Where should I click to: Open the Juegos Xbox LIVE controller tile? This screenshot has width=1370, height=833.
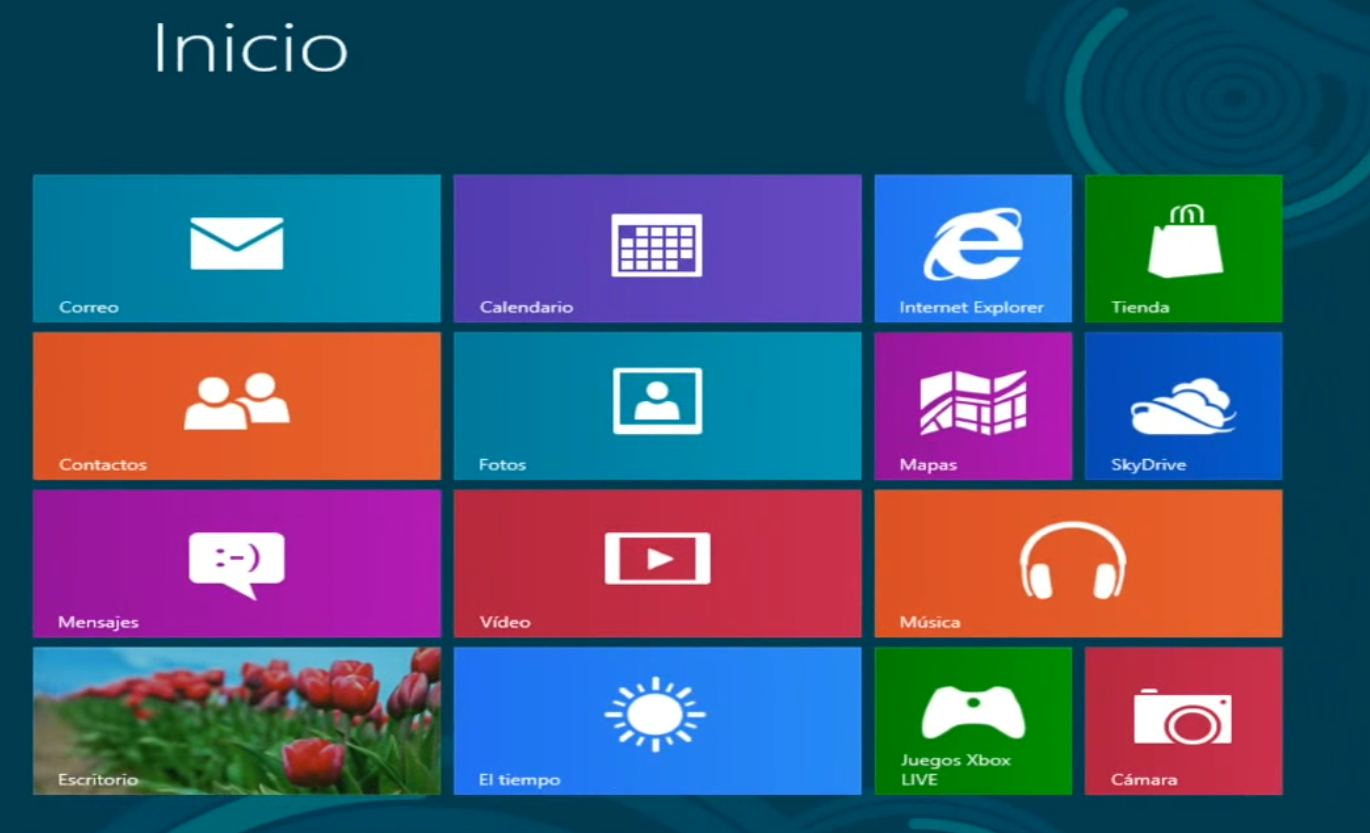coord(973,721)
